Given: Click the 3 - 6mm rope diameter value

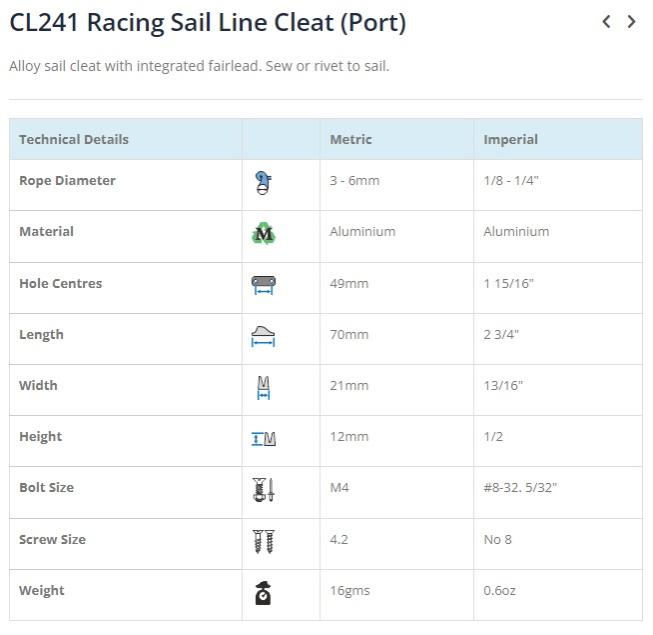Looking at the screenshot, I should [354, 181].
